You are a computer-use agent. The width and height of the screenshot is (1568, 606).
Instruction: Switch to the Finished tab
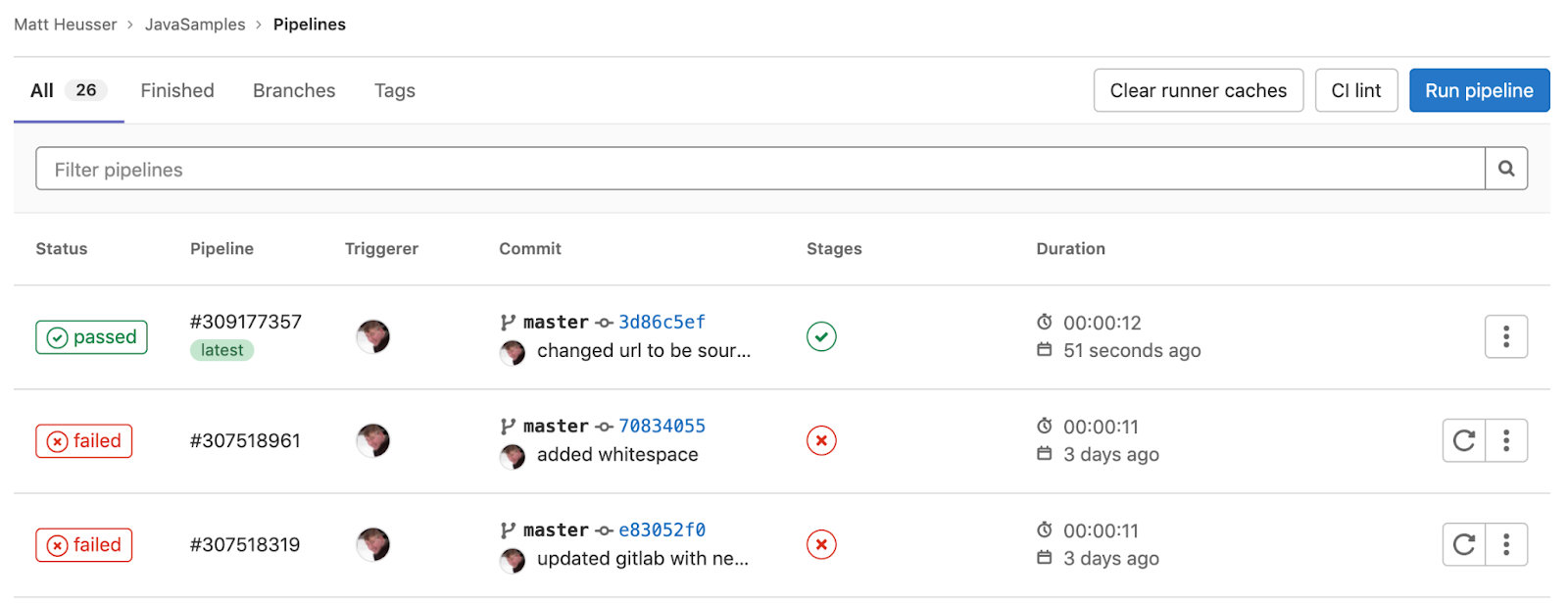click(x=177, y=90)
